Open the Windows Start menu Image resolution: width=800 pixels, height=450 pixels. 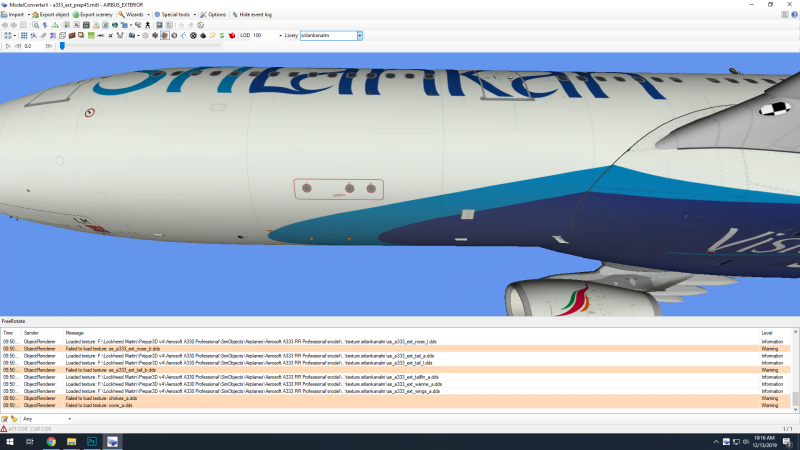[10, 442]
